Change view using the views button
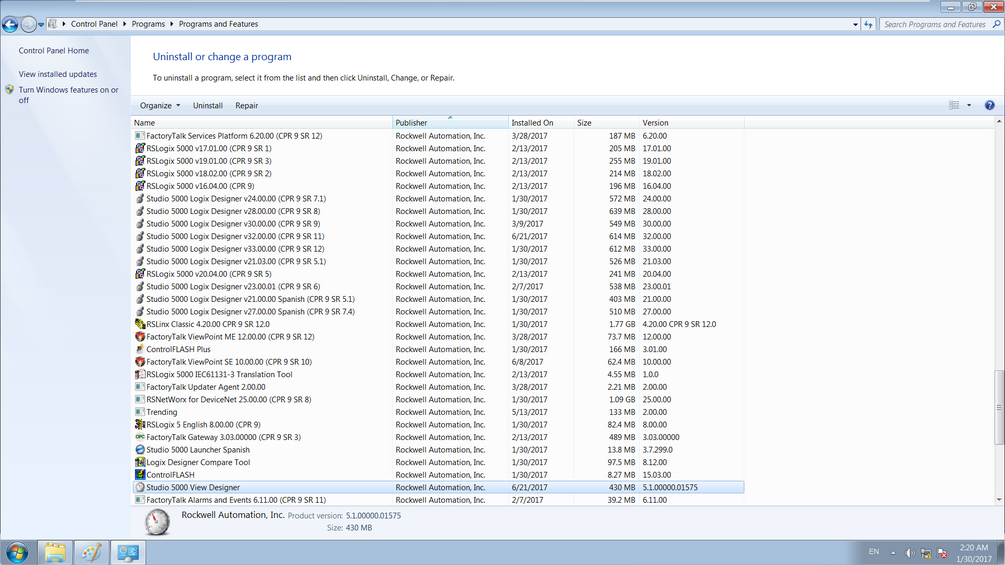The height and width of the screenshot is (565, 1005). 954,105
